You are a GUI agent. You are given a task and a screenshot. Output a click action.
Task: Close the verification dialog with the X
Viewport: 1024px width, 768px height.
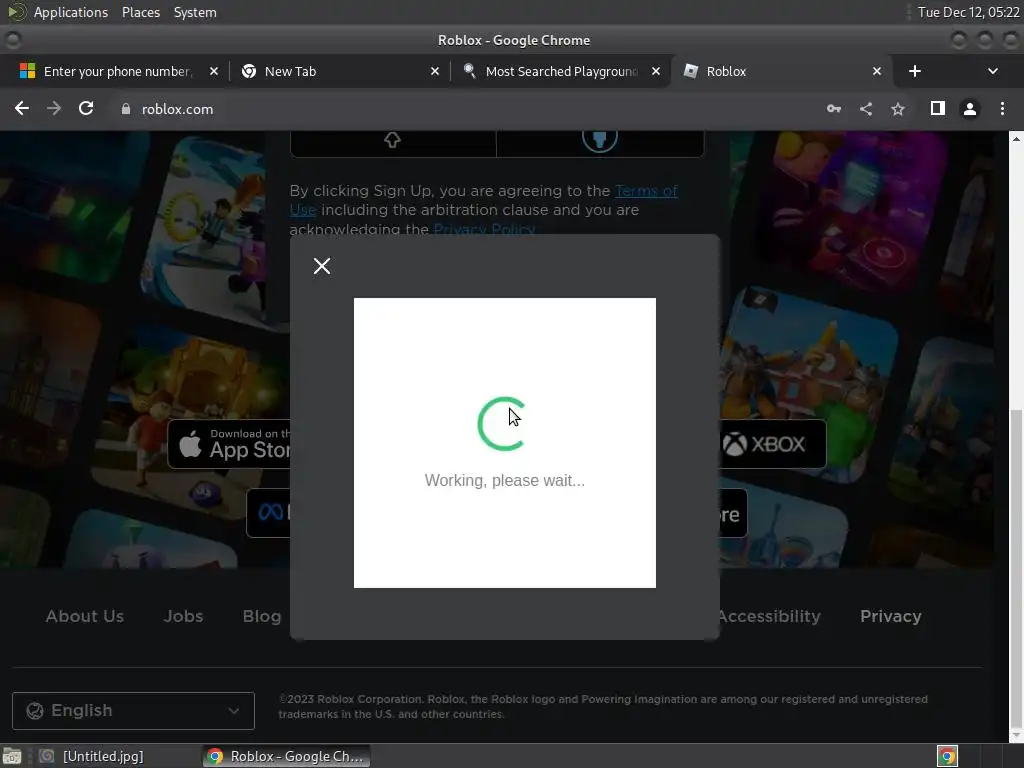point(321,266)
